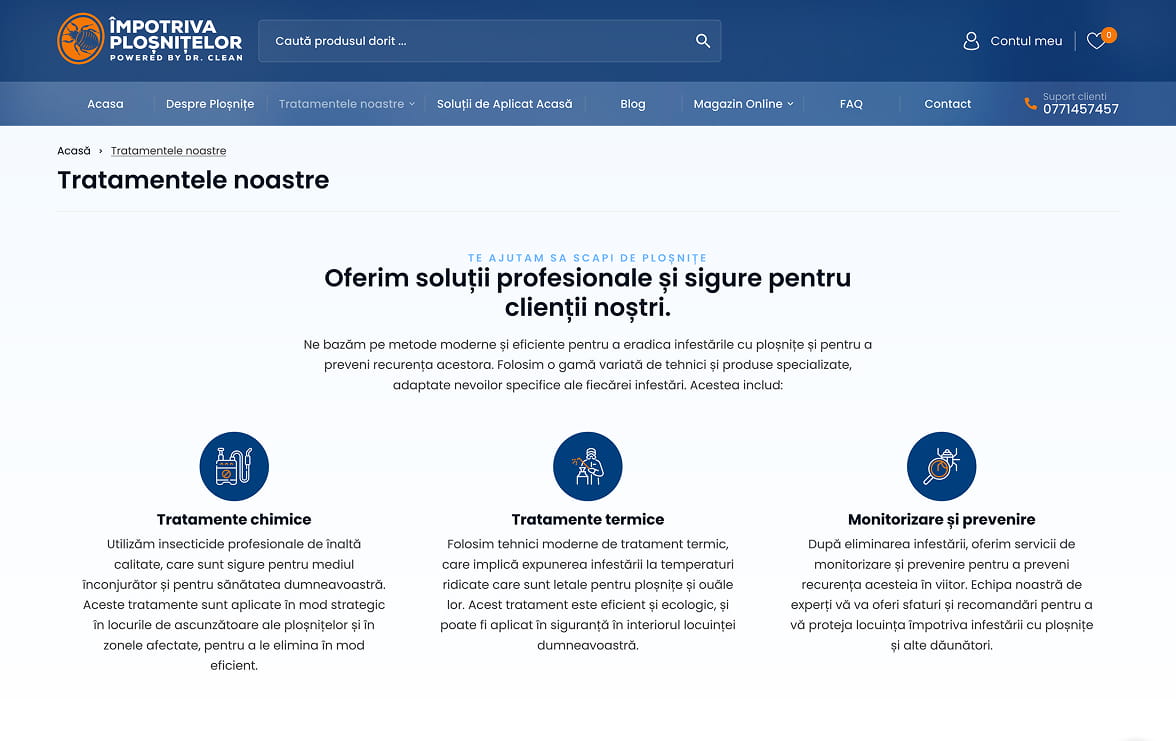
Task: Open the Blog page
Action: 633,104
